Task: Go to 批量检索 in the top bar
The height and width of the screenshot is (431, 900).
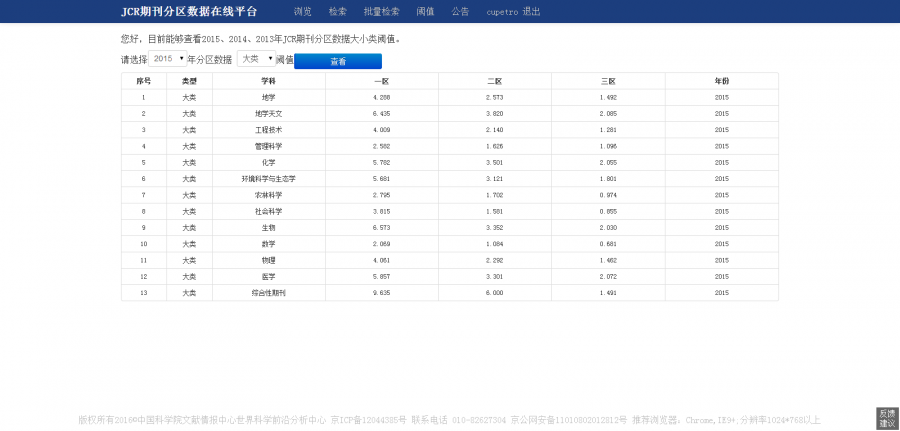Action: click(x=382, y=11)
